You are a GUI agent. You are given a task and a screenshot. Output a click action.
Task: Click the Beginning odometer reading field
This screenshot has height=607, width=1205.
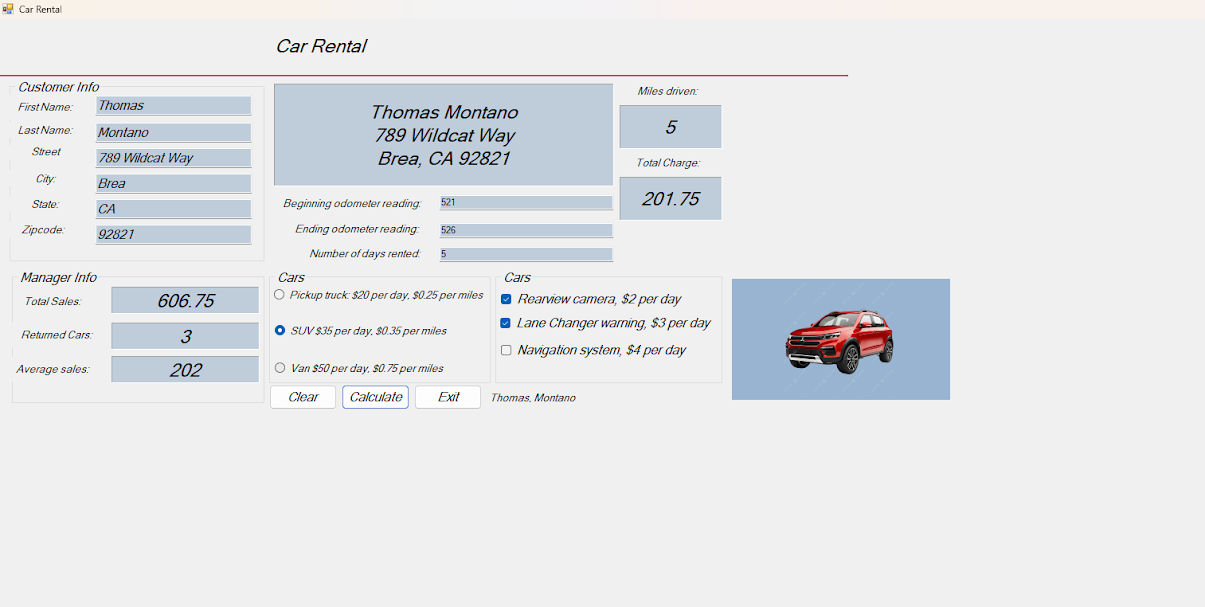(525, 202)
